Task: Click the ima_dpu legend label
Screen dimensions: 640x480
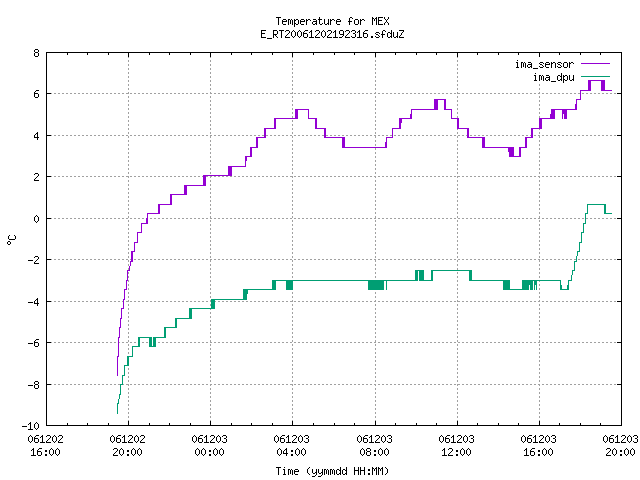Action: (x=553, y=78)
